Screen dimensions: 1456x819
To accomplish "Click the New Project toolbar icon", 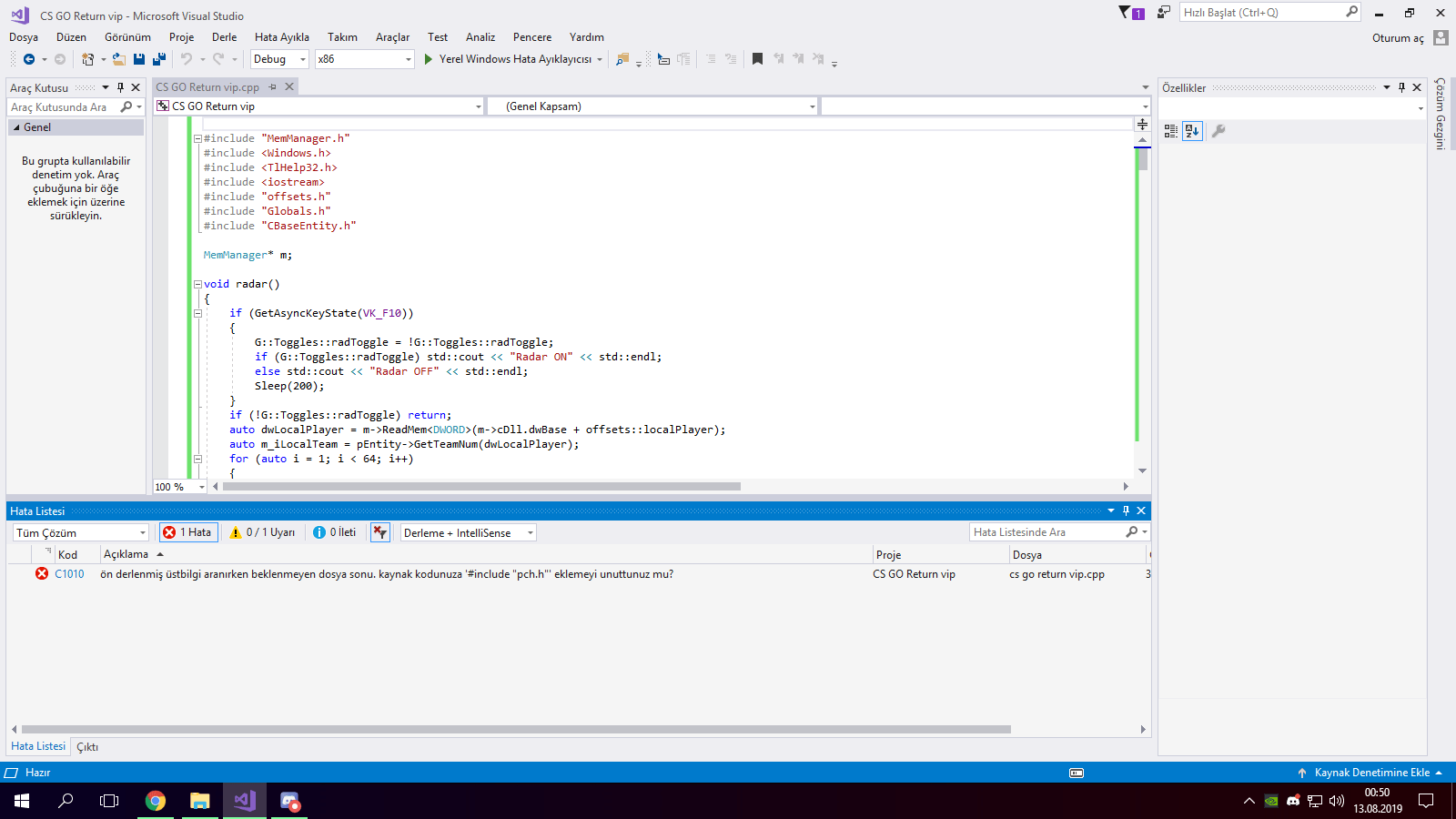I will [87, 59].
